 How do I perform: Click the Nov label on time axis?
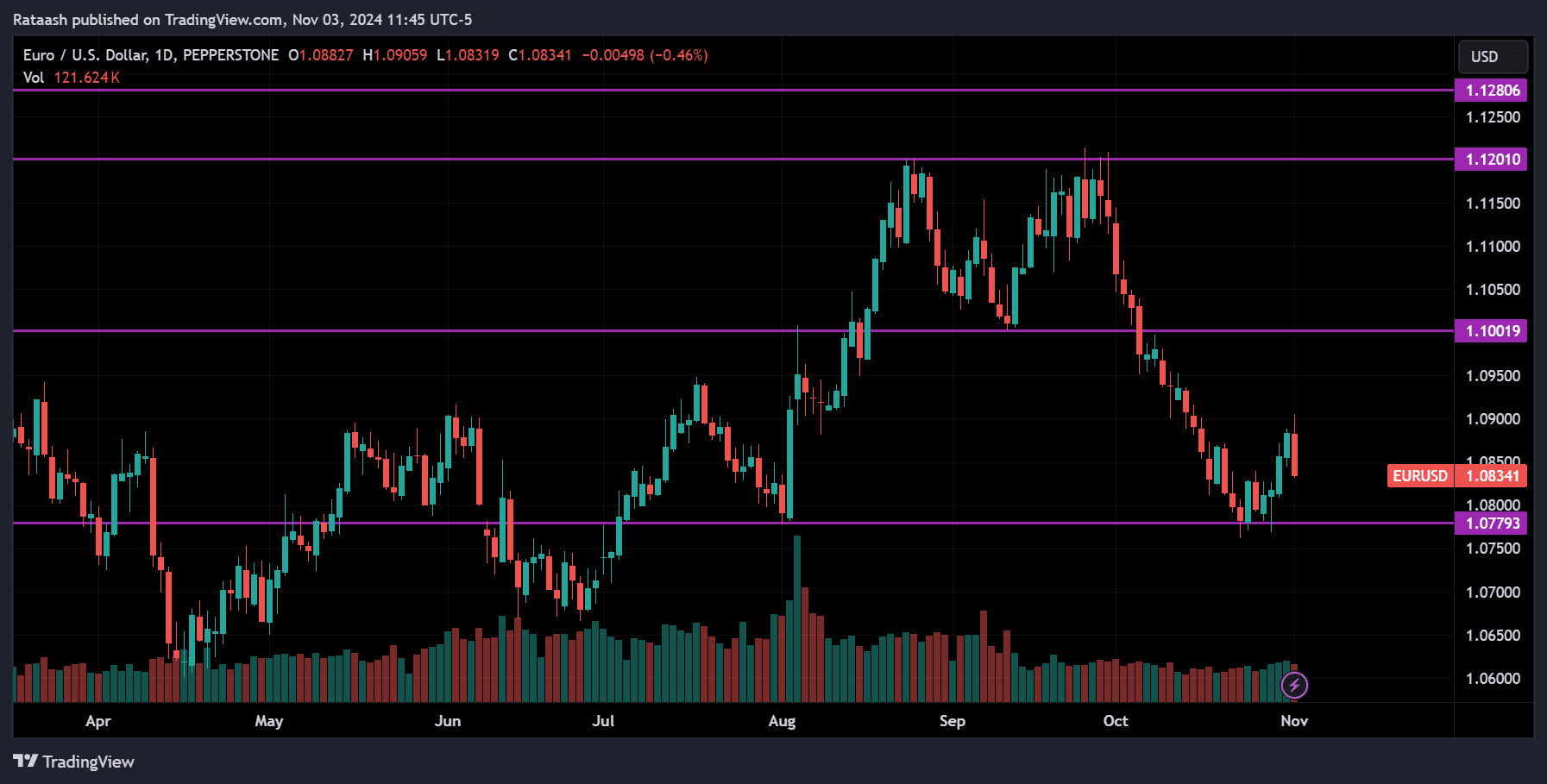[x=1294, y=721]
